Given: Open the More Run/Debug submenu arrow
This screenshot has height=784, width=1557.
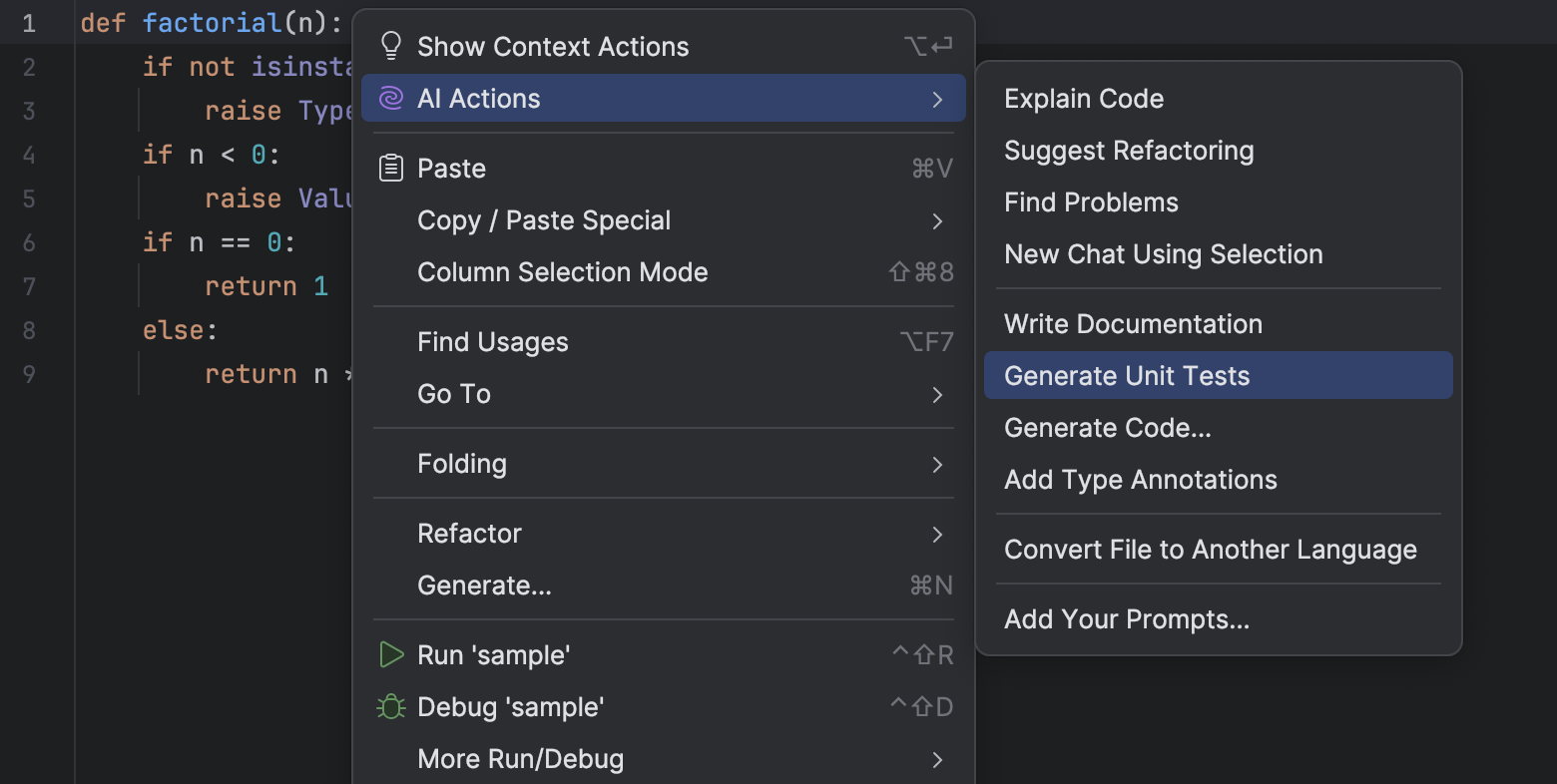Looking at the screenshot, I should click(x=937, y=759).
